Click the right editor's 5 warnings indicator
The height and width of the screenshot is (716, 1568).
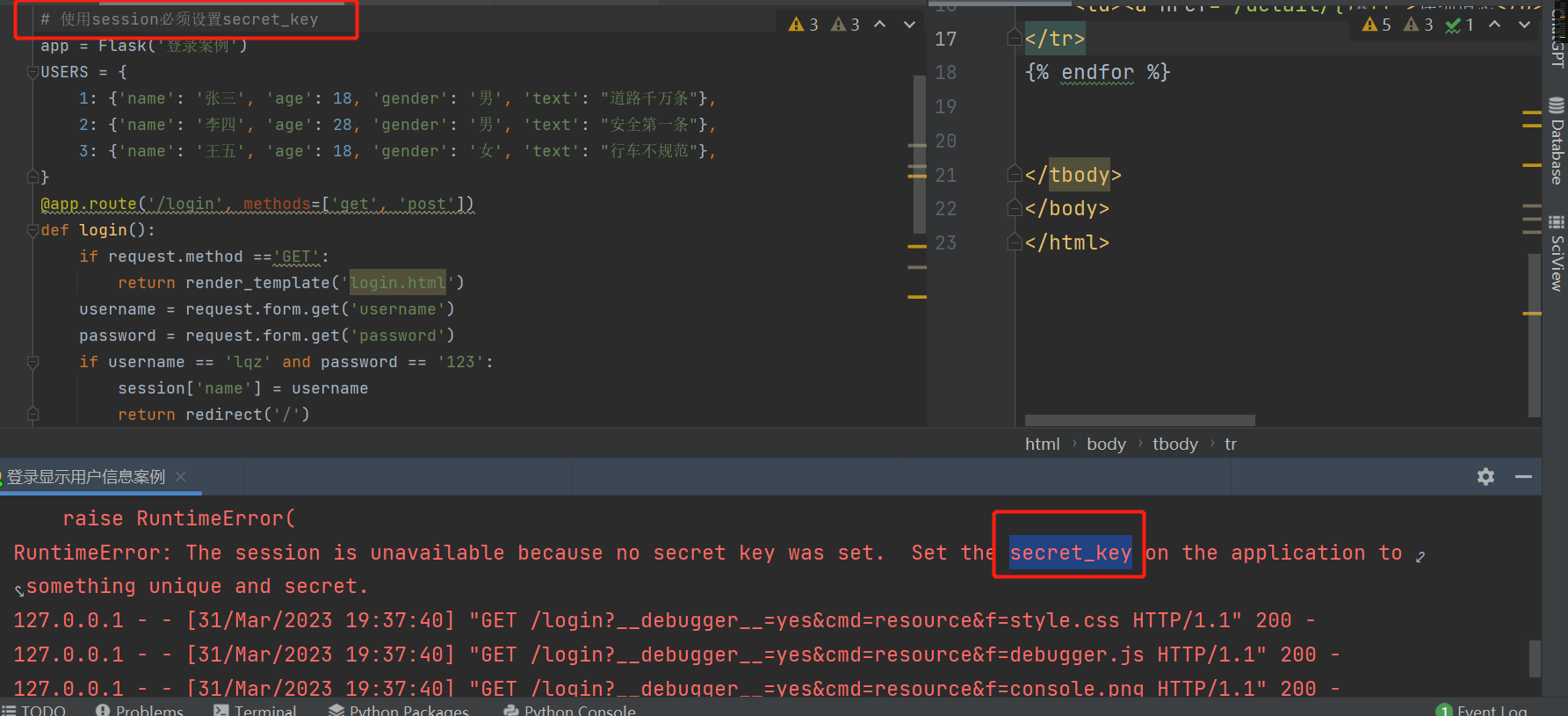(1377, 25)
